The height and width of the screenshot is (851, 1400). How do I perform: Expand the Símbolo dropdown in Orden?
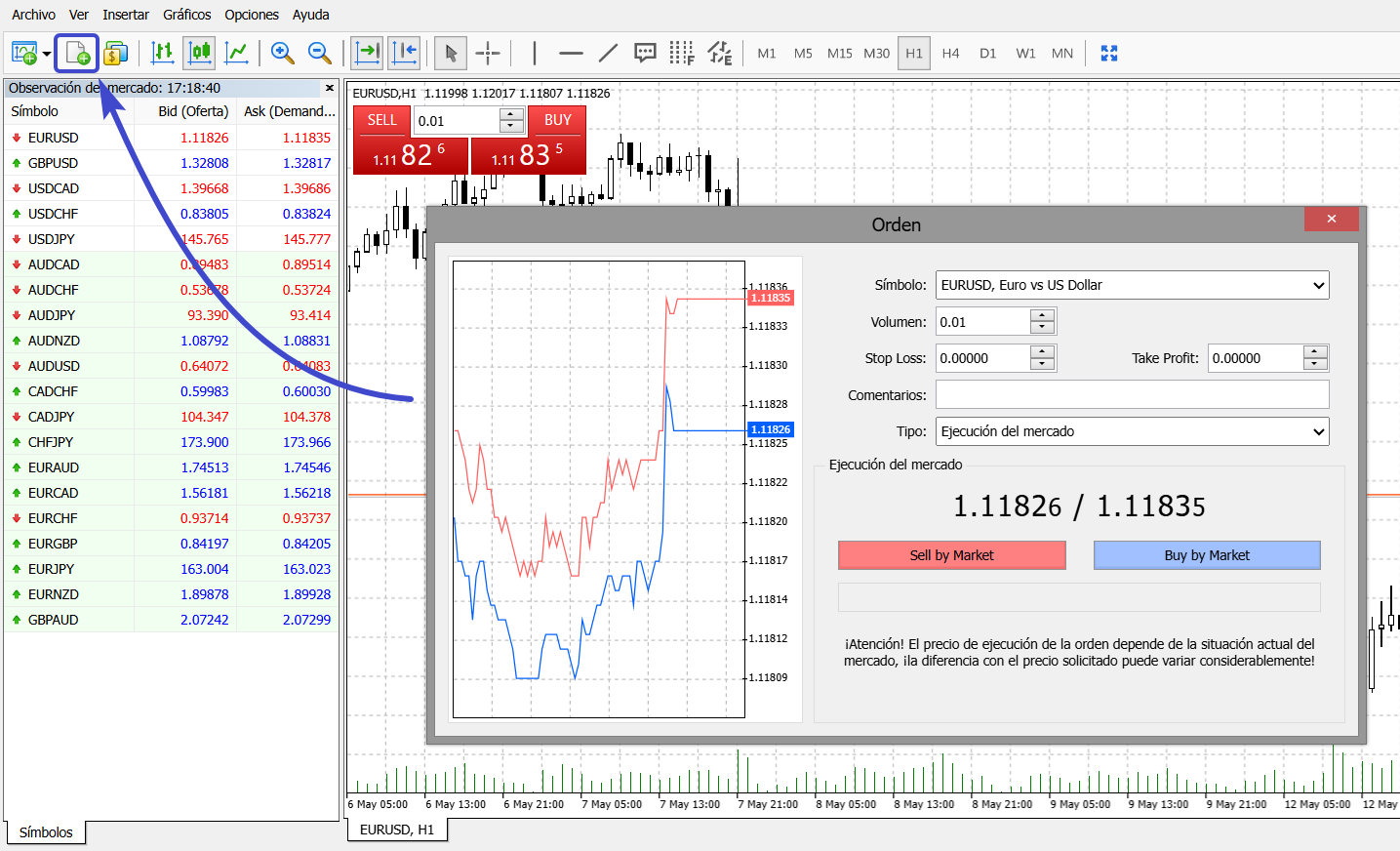1318,285
